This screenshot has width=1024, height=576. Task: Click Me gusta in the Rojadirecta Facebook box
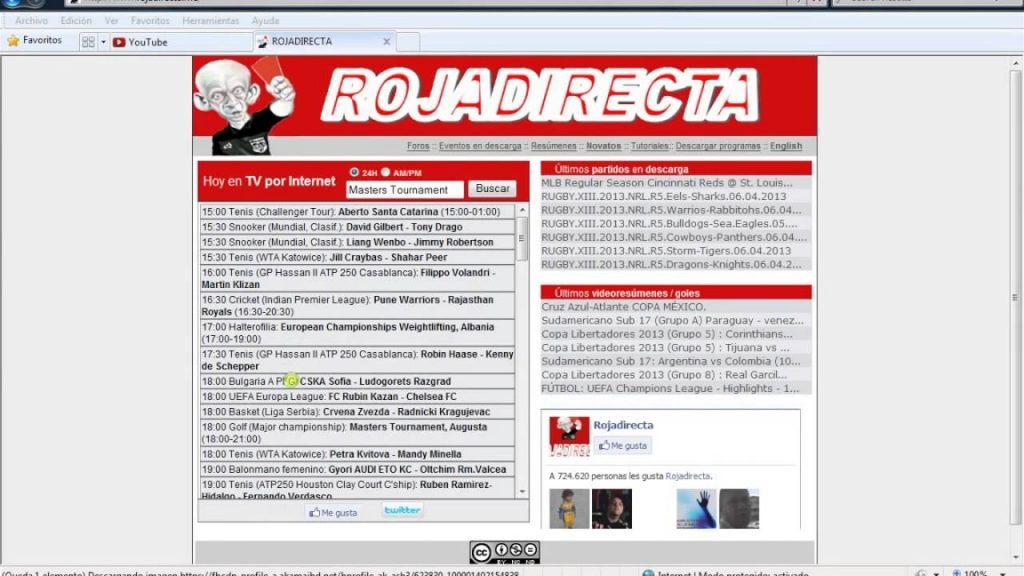click(624, 446)
